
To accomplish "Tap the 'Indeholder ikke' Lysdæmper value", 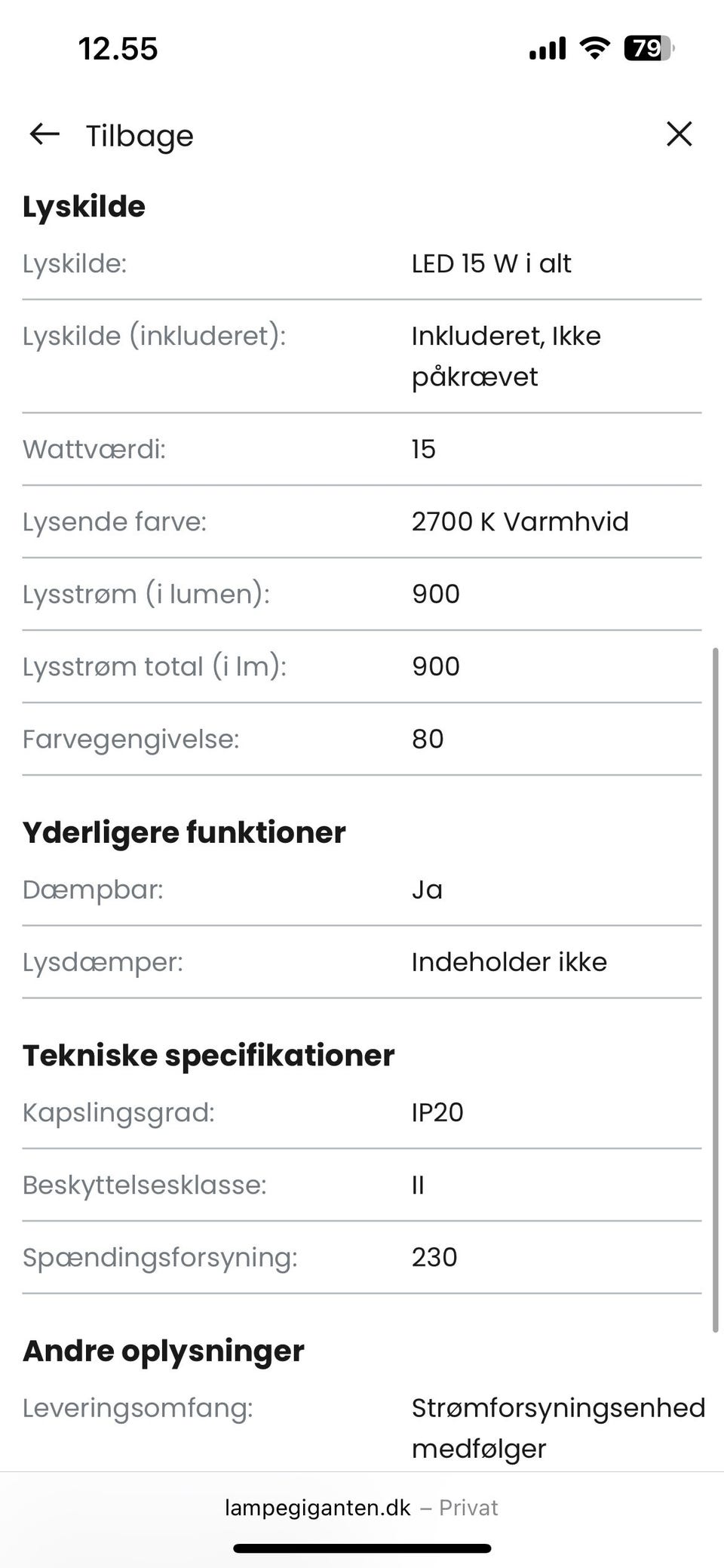I will click(x=509, y=962).
